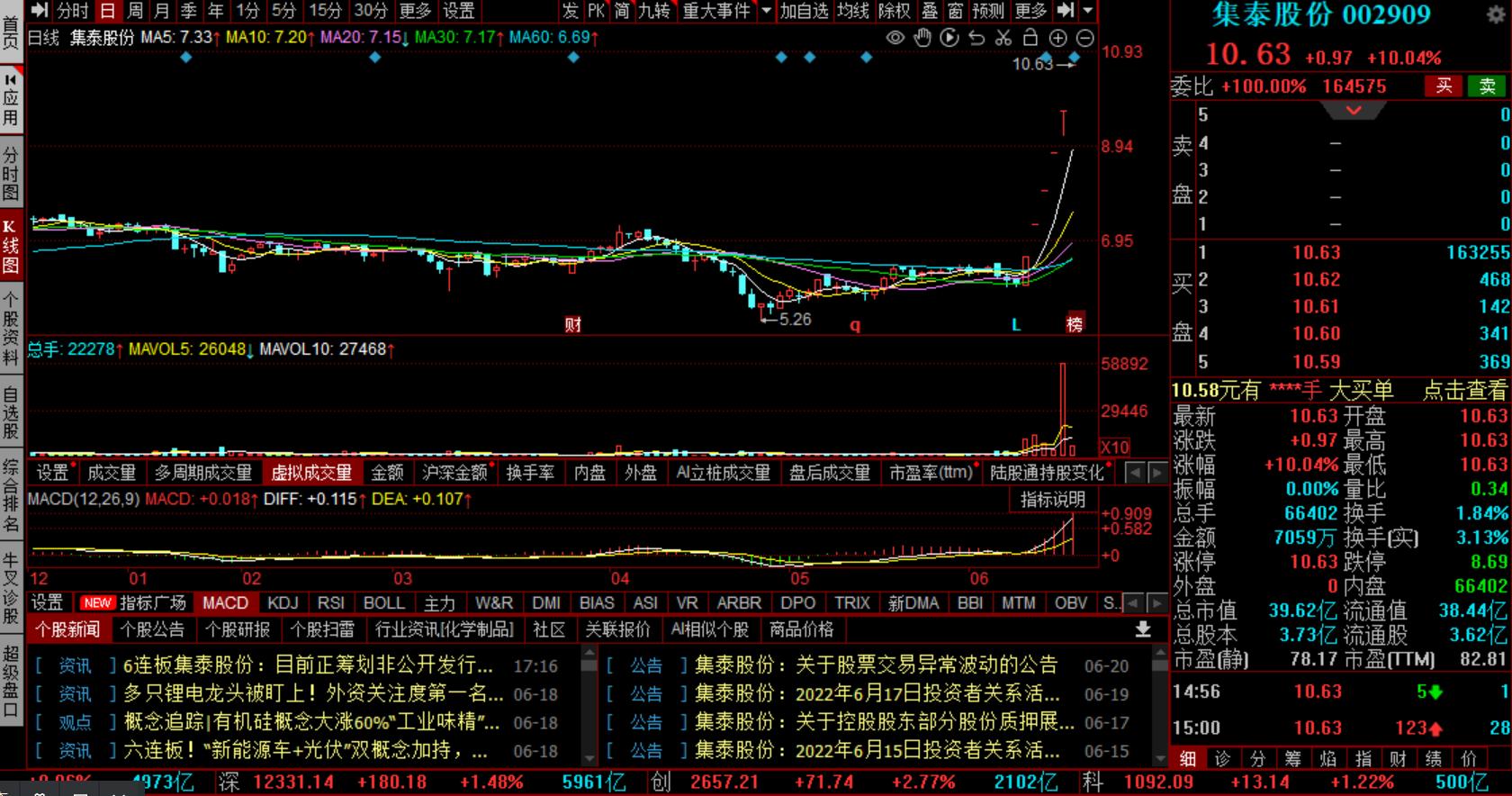
Task: Open the 个股资料 sidebar tab
Action: [x=11, y=330]
